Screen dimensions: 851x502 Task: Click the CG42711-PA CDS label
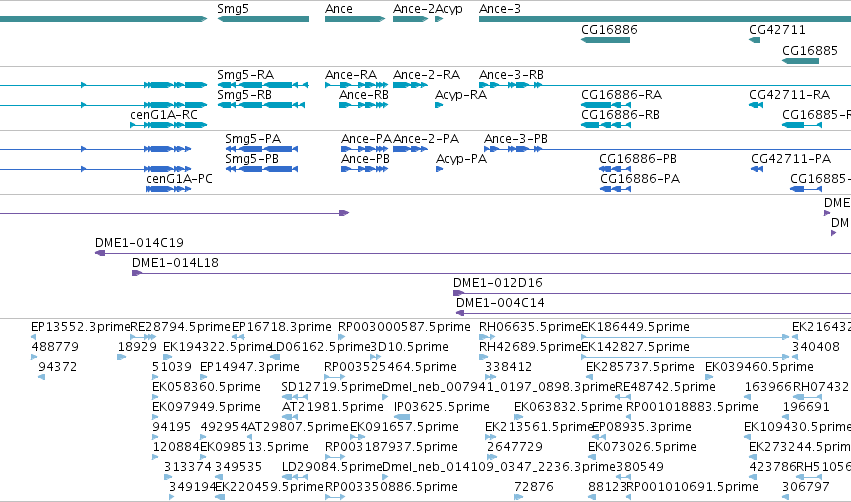tap(791, 159)
